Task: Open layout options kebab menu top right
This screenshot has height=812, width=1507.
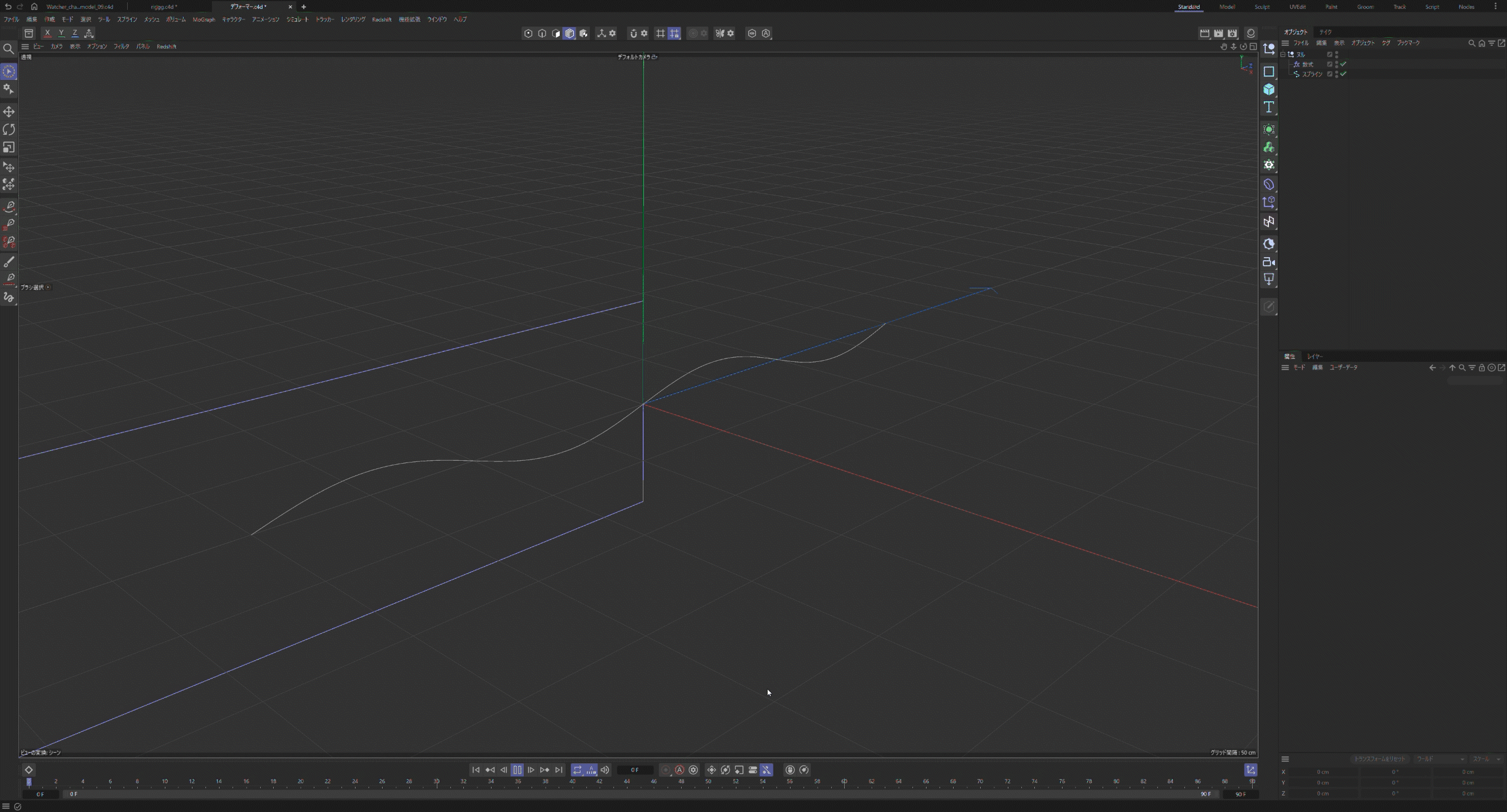Action: 1495,6
